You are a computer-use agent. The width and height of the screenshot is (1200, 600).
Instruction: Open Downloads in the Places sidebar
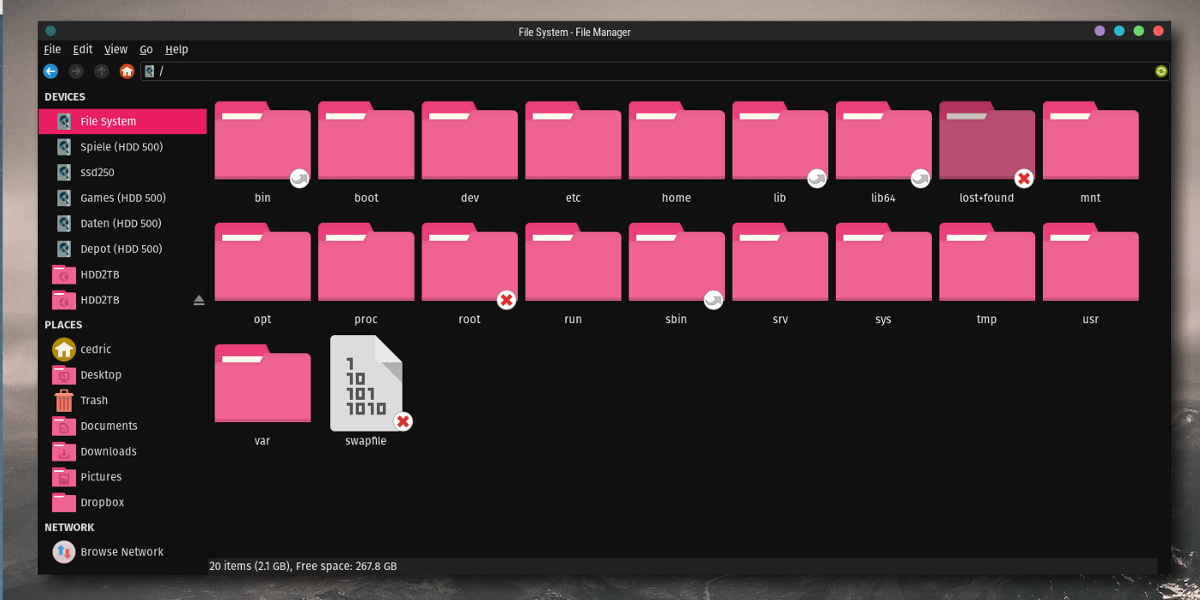123,451
